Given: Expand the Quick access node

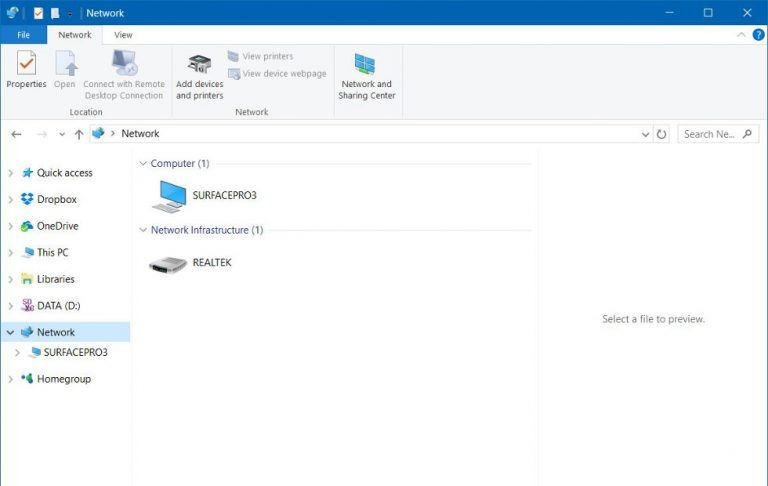Looking at the screenshot, I should pyautogui.click(x=10, y=173).
